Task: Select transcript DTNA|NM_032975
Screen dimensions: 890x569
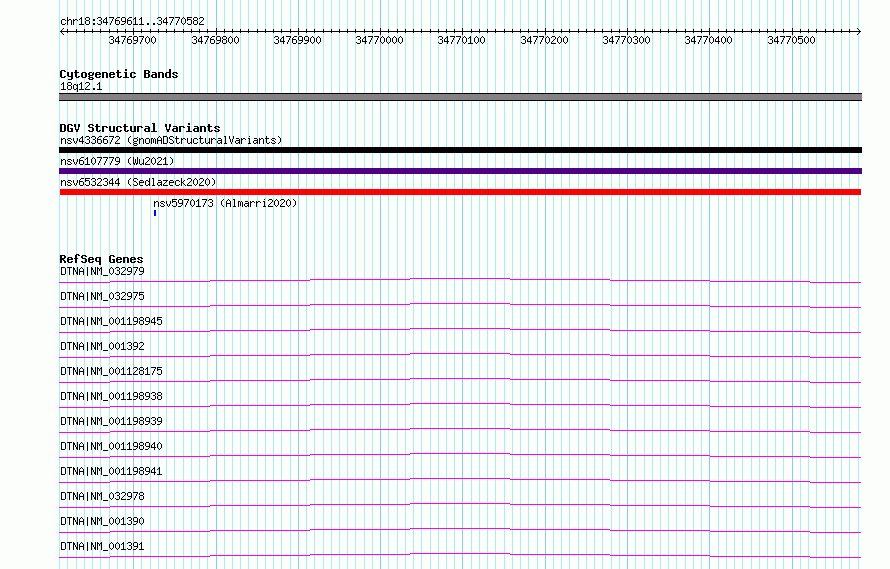Action: click(x=102, y=296)
